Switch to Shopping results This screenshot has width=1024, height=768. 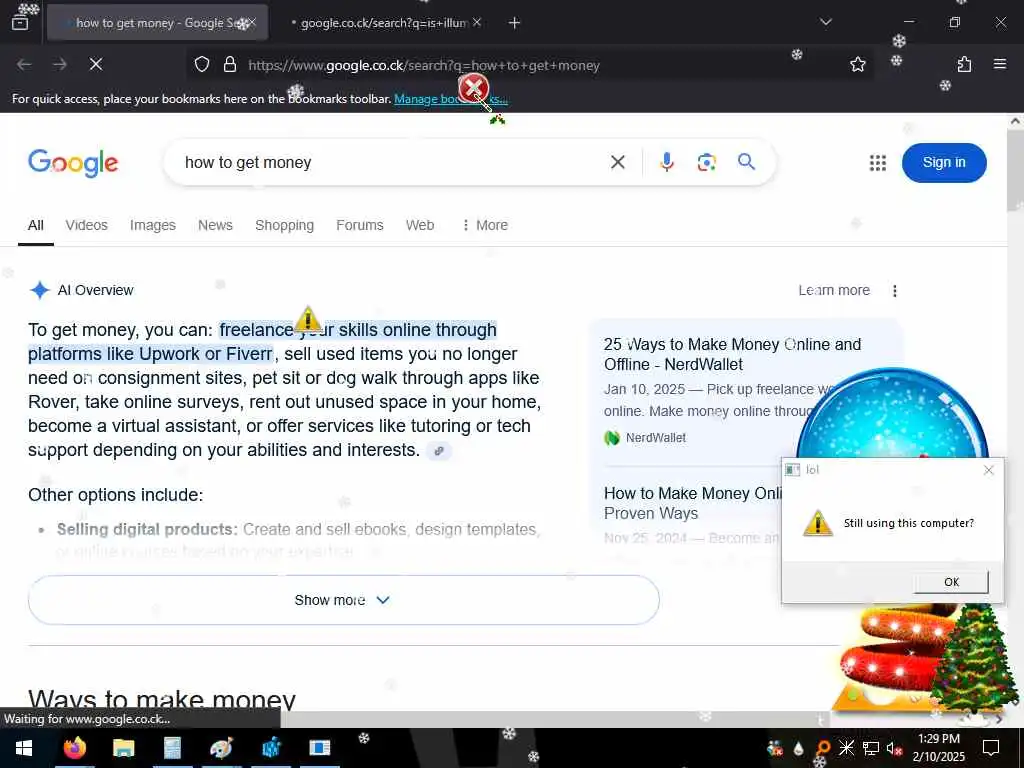284,225
